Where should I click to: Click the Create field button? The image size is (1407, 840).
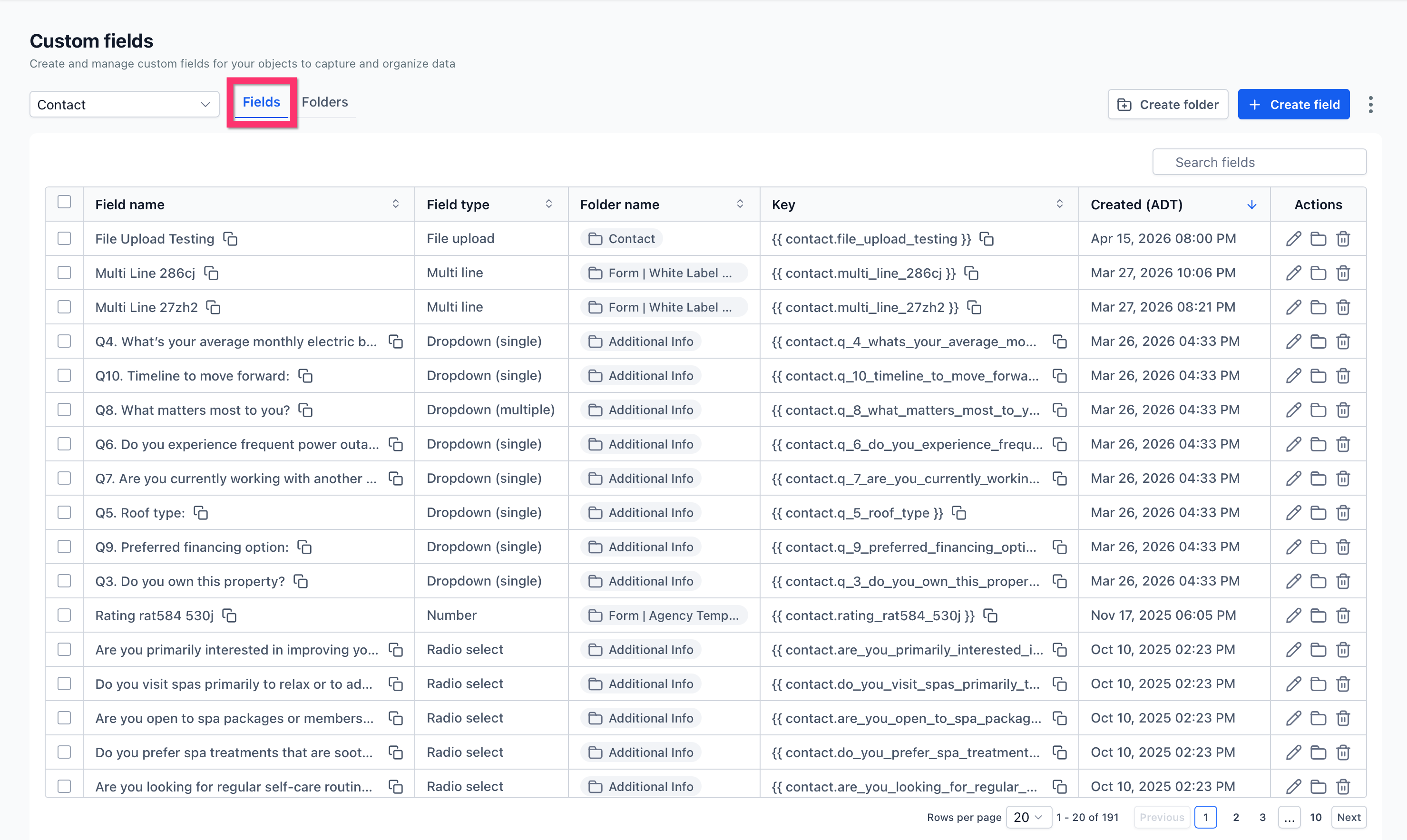pyautogui.click(x=1293, y=105)
